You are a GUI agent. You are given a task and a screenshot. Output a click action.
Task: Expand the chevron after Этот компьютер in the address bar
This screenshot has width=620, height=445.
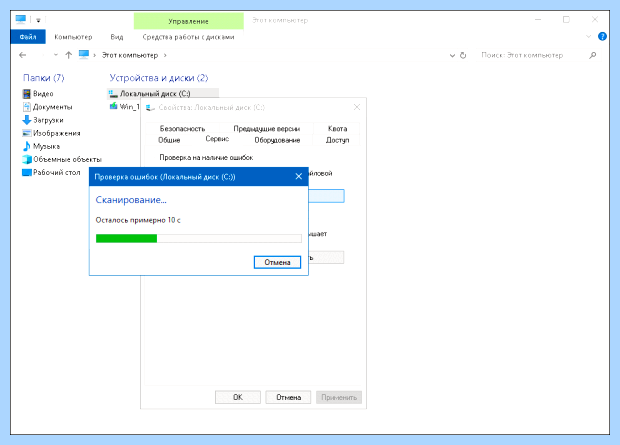click(x=165, y=55)
